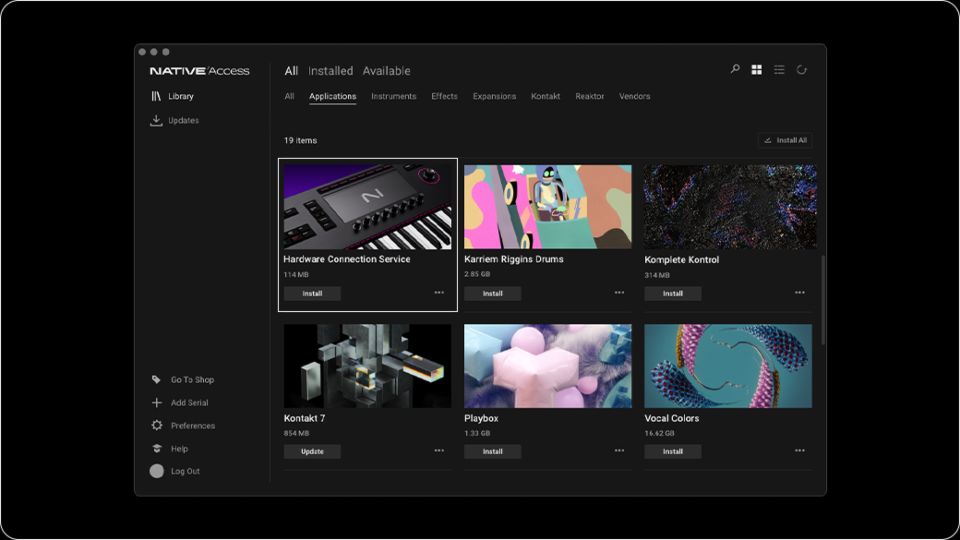This screenshot has width=960, height=540.
Task: Show only Installed products tab
Action: pyautogui.click(x=330, y=71)
